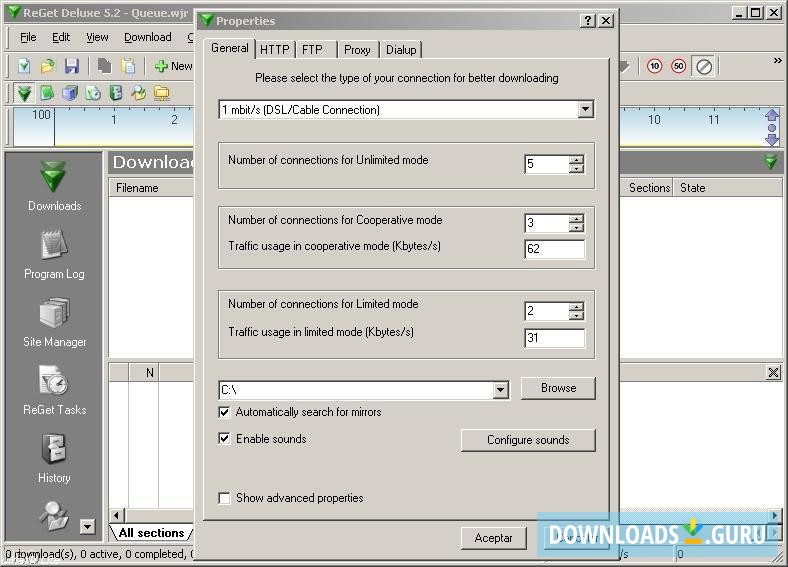
Task: Toggle the Enable sounds checkbox
Action: point(224,438)
